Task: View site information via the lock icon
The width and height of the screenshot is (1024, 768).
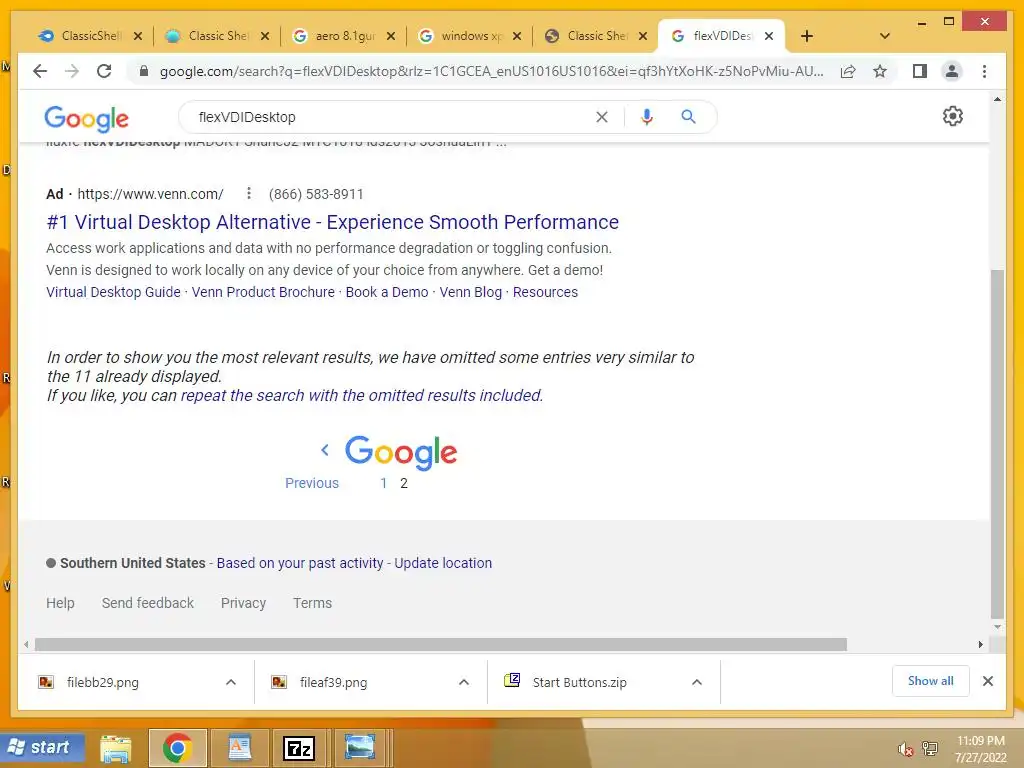Action: click(144, 71)
